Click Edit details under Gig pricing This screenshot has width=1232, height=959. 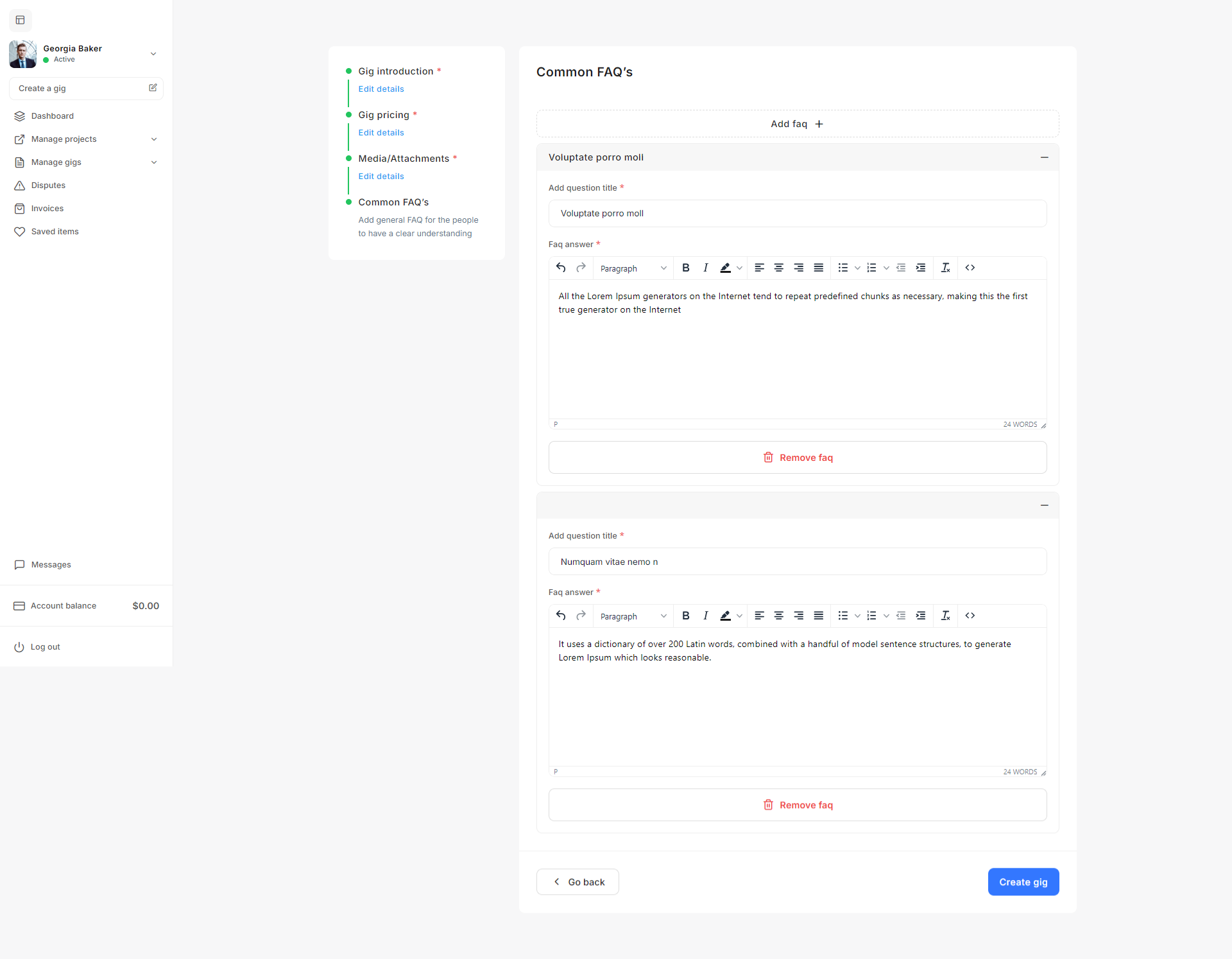coord(381,133)
